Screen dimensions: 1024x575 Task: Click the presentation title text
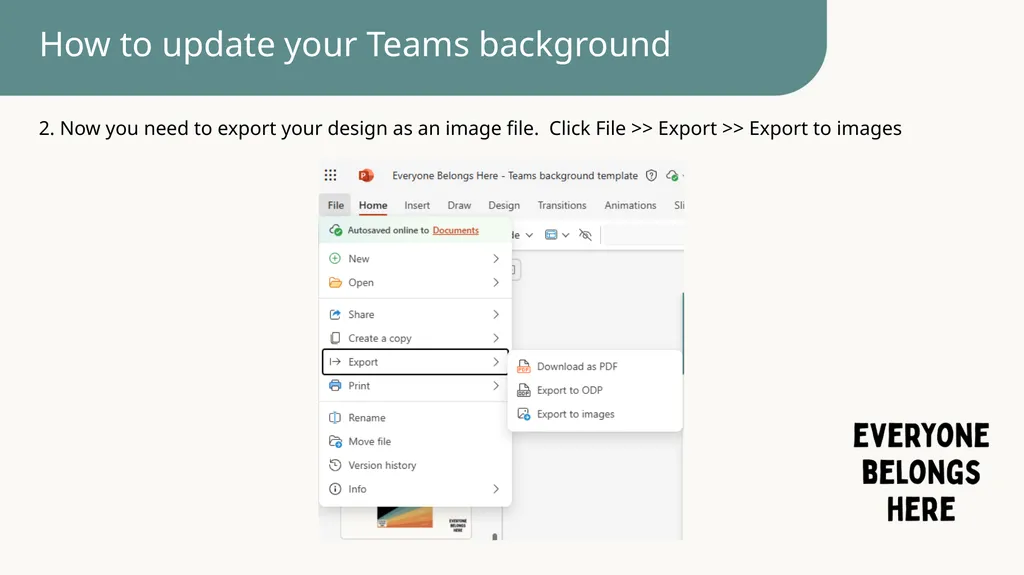515,175
